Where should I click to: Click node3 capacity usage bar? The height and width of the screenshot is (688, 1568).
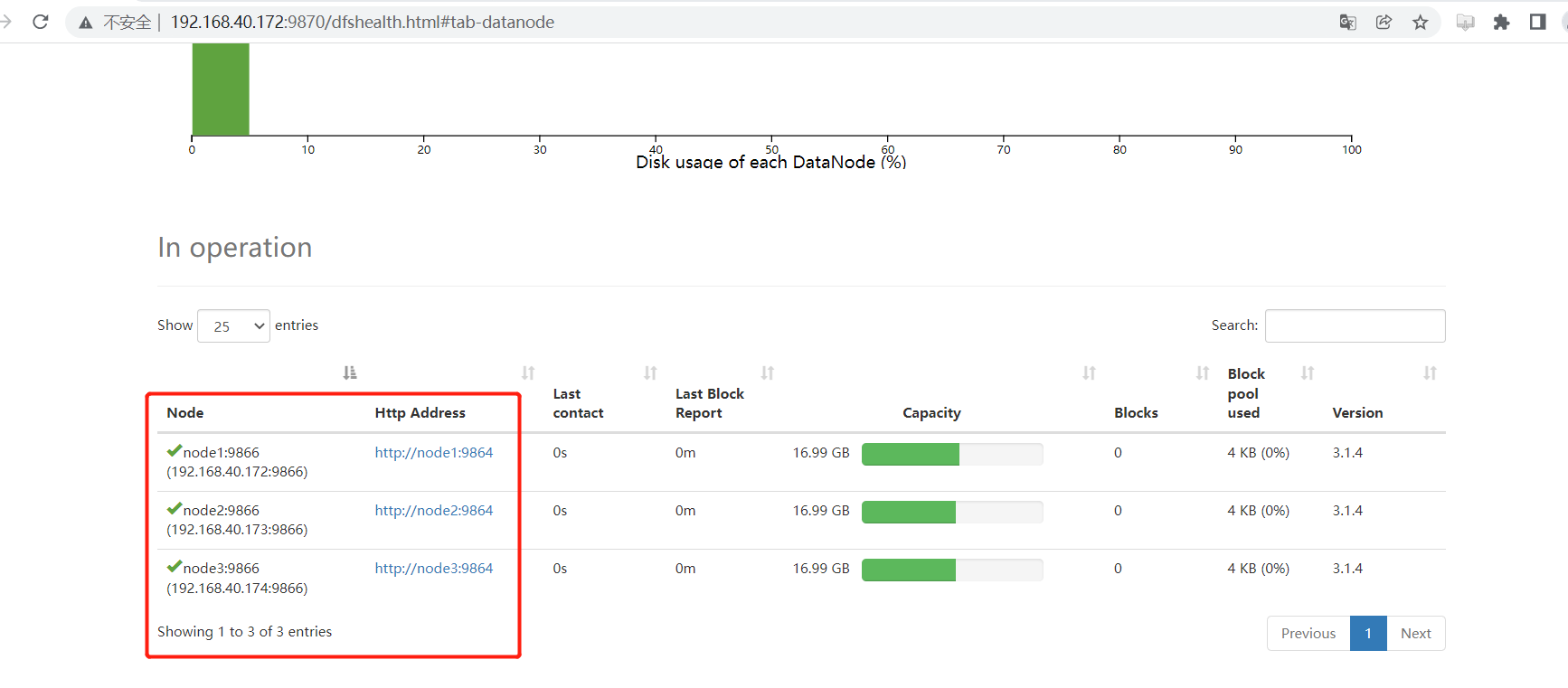(952, 570)
